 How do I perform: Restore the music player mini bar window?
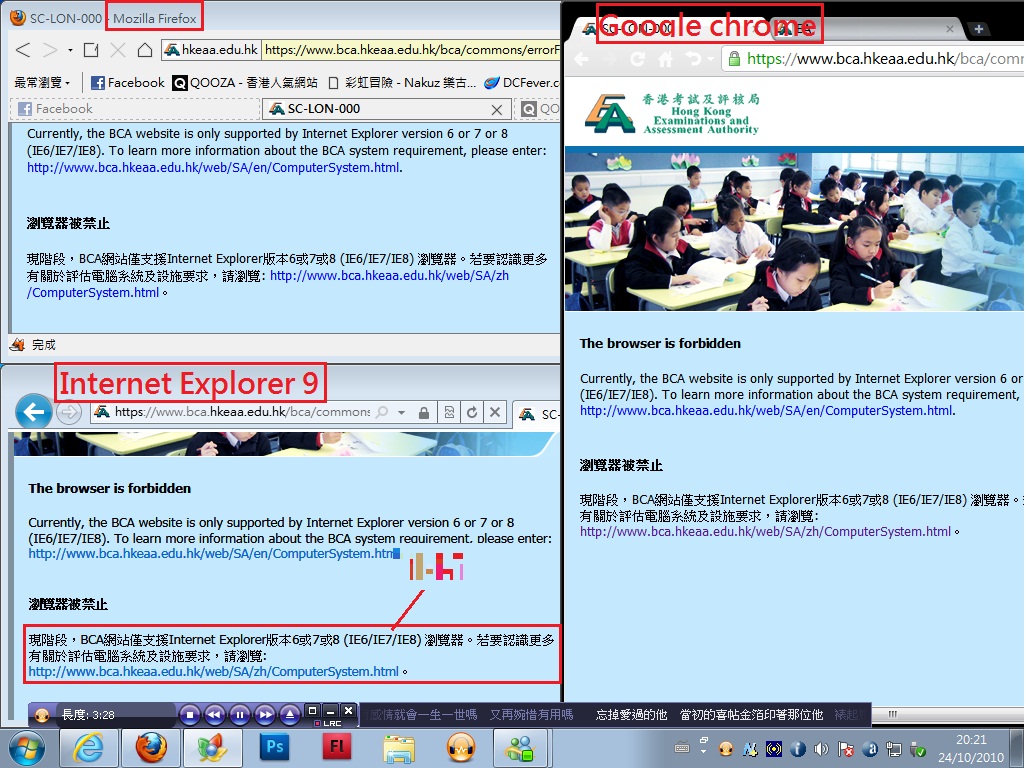point(312,710)
